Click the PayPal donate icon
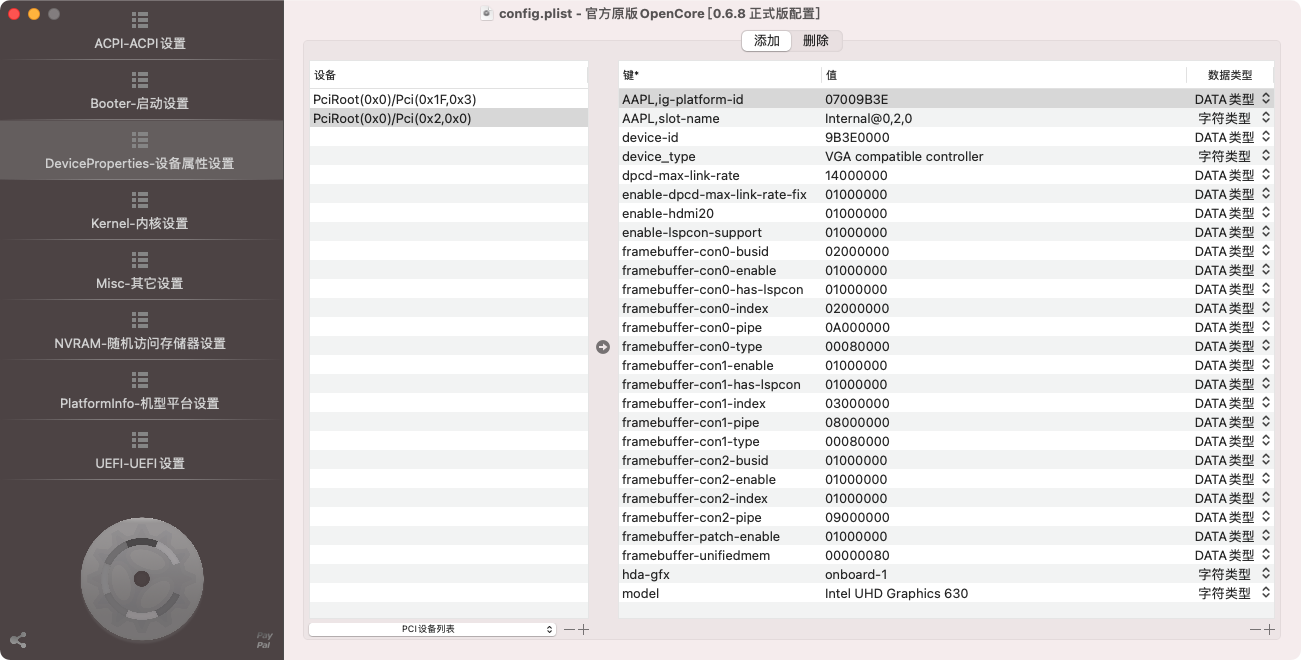The height and width of the screenshot is (660, 1301). click(x=264, y=641)
